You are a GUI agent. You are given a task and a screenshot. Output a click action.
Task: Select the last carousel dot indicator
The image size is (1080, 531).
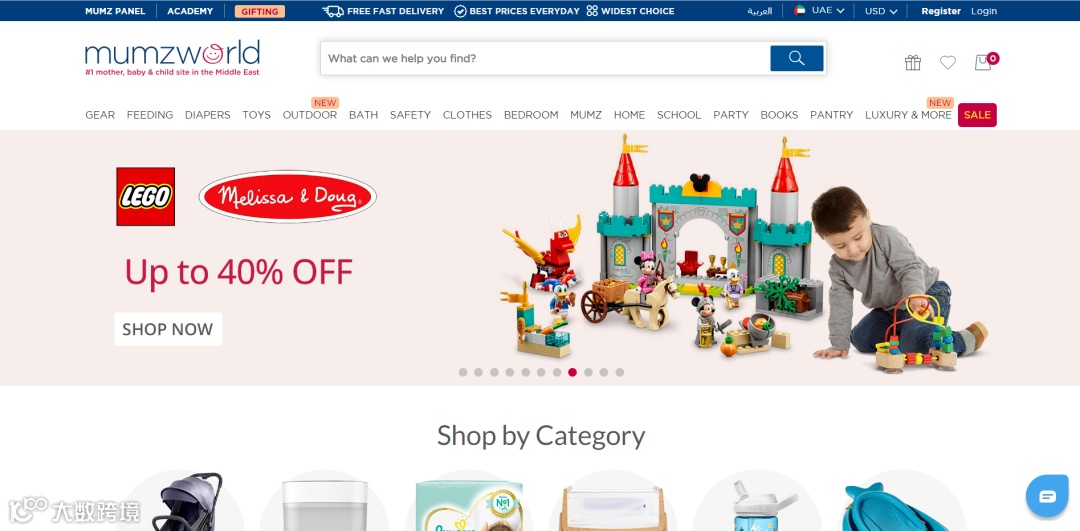pos(620,373)
